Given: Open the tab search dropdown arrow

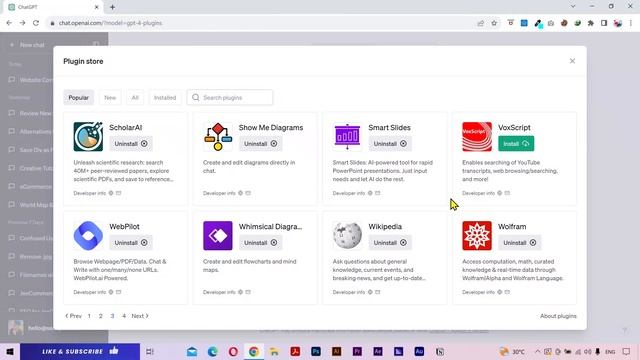Looking at the screenshot, I should [x=573, y=7].
